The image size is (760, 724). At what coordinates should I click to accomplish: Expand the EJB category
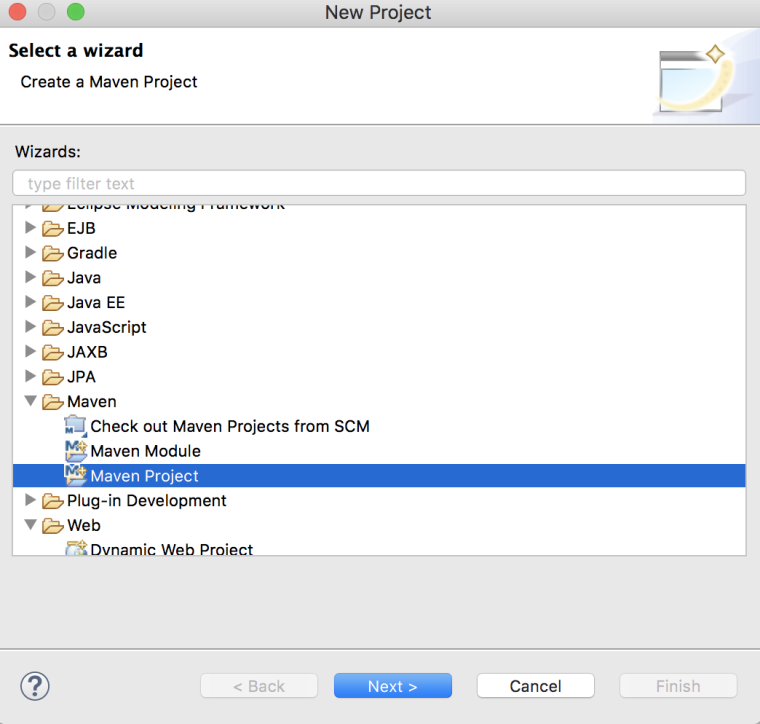click(30, 227)
